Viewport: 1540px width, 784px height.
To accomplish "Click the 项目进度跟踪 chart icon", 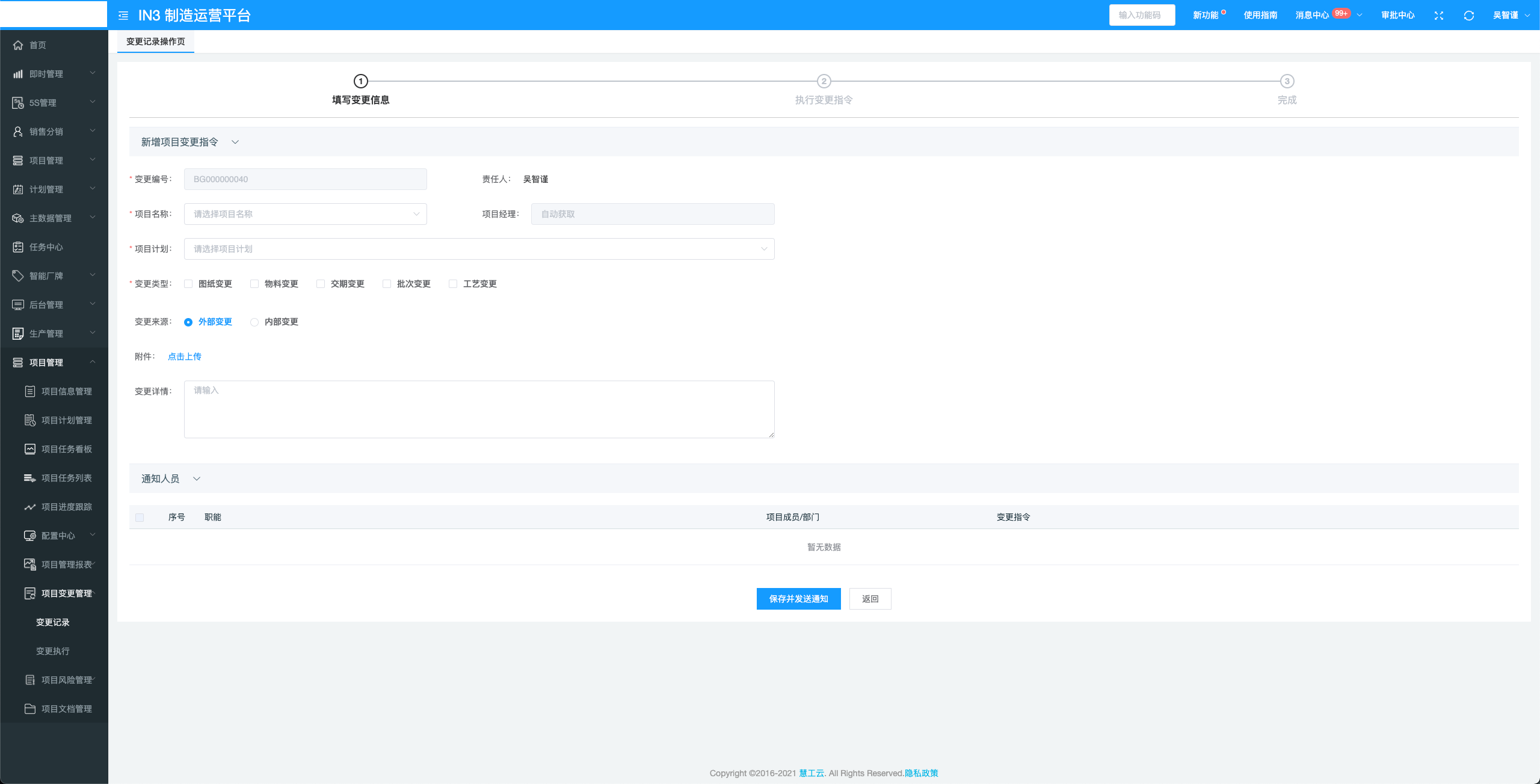I will click(30, 507).
